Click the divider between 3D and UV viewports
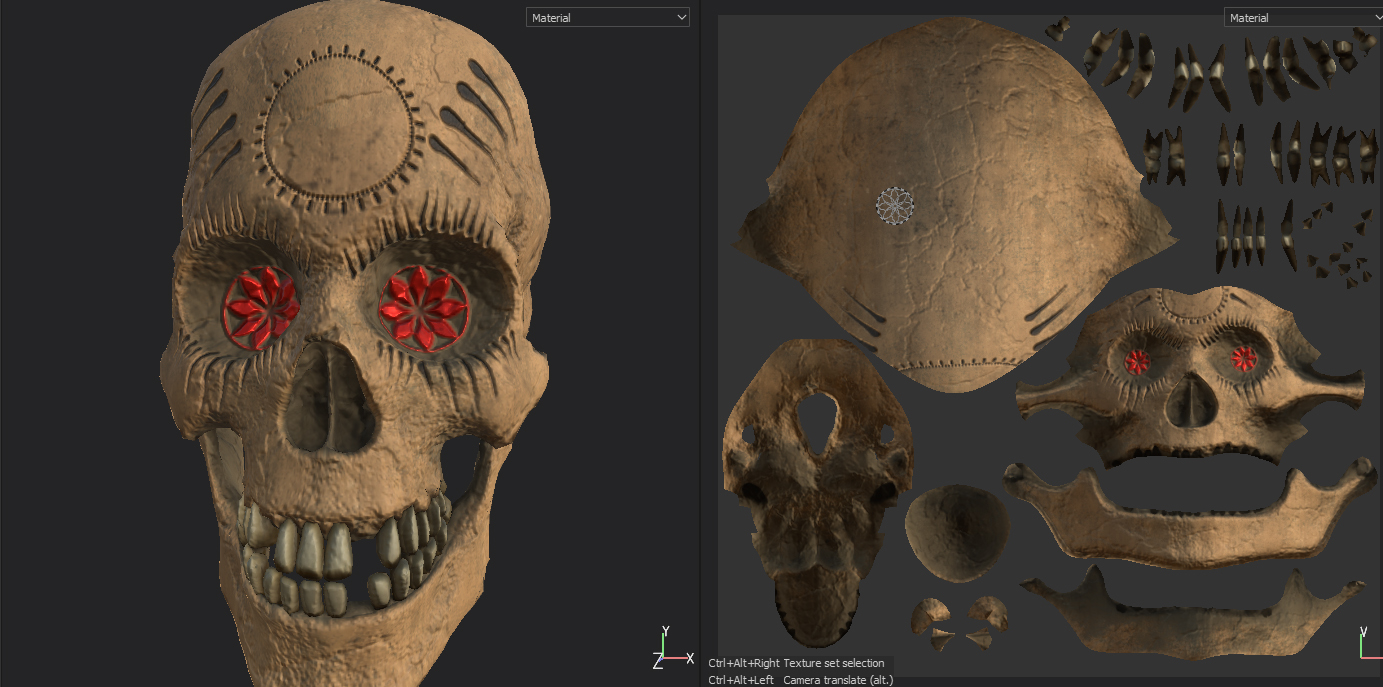This screenshot has width=1383, height=687. point(700,340)
